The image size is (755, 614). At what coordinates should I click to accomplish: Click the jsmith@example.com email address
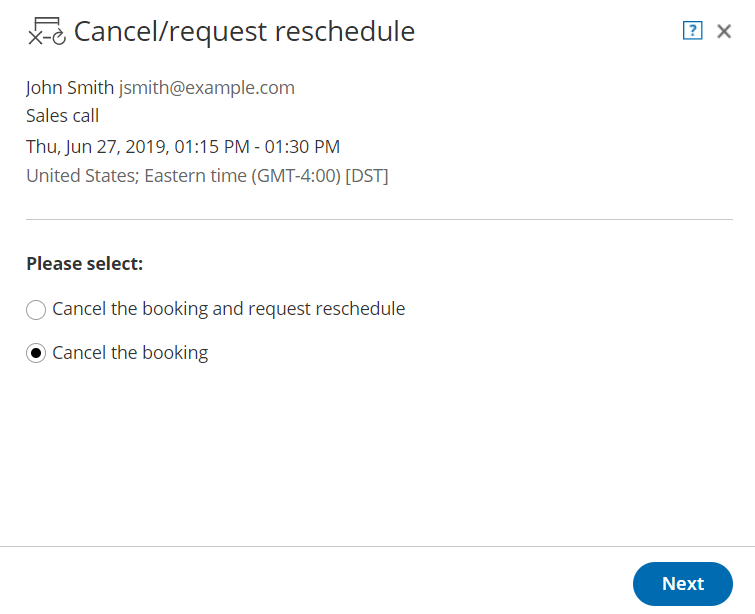click(207, 88)
